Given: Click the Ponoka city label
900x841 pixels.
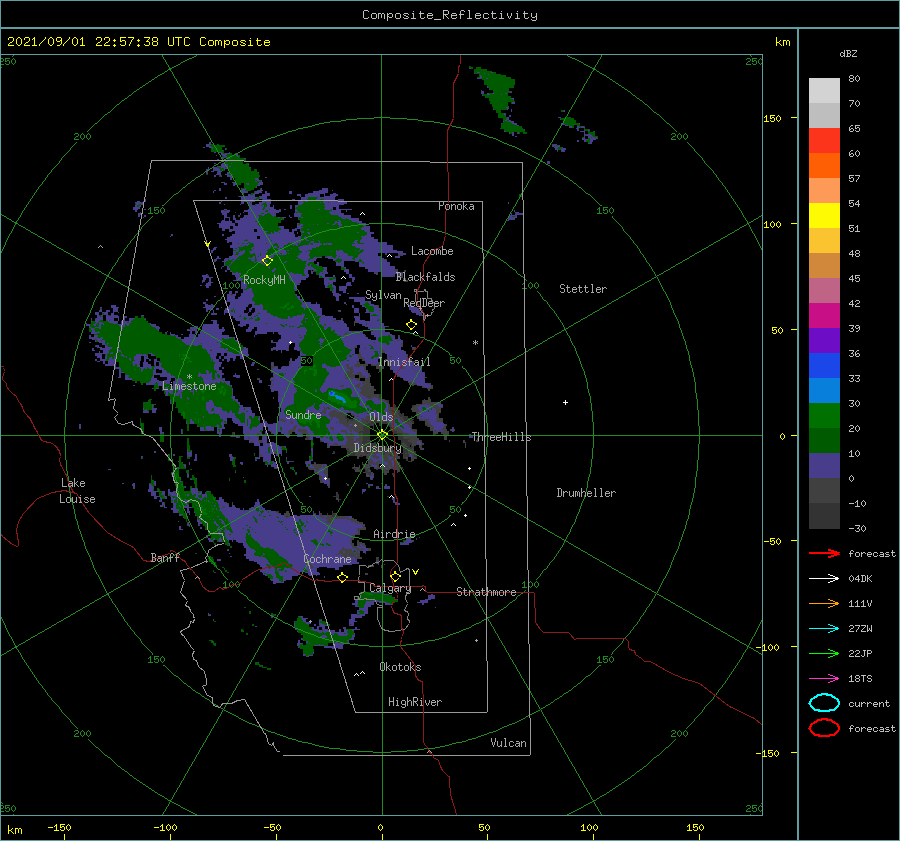Looking at the screenshot, I should coord(456,206).
